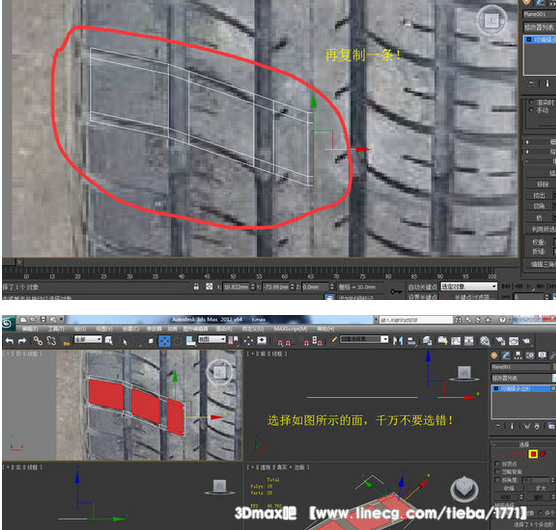Open the selection filter dropdown in toolbar
The image size is (556, 530).
(88, 339)
